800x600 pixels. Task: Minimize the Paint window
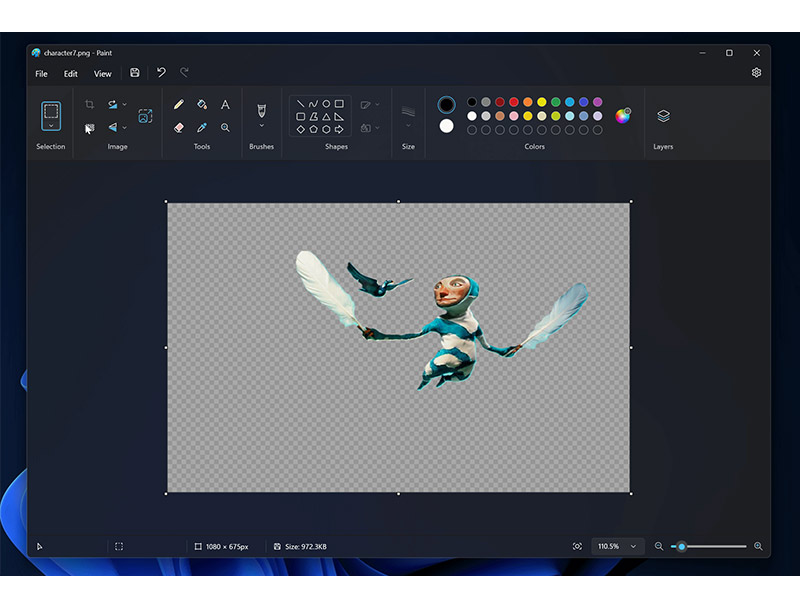pyautogui.click(x=702, y=53)
